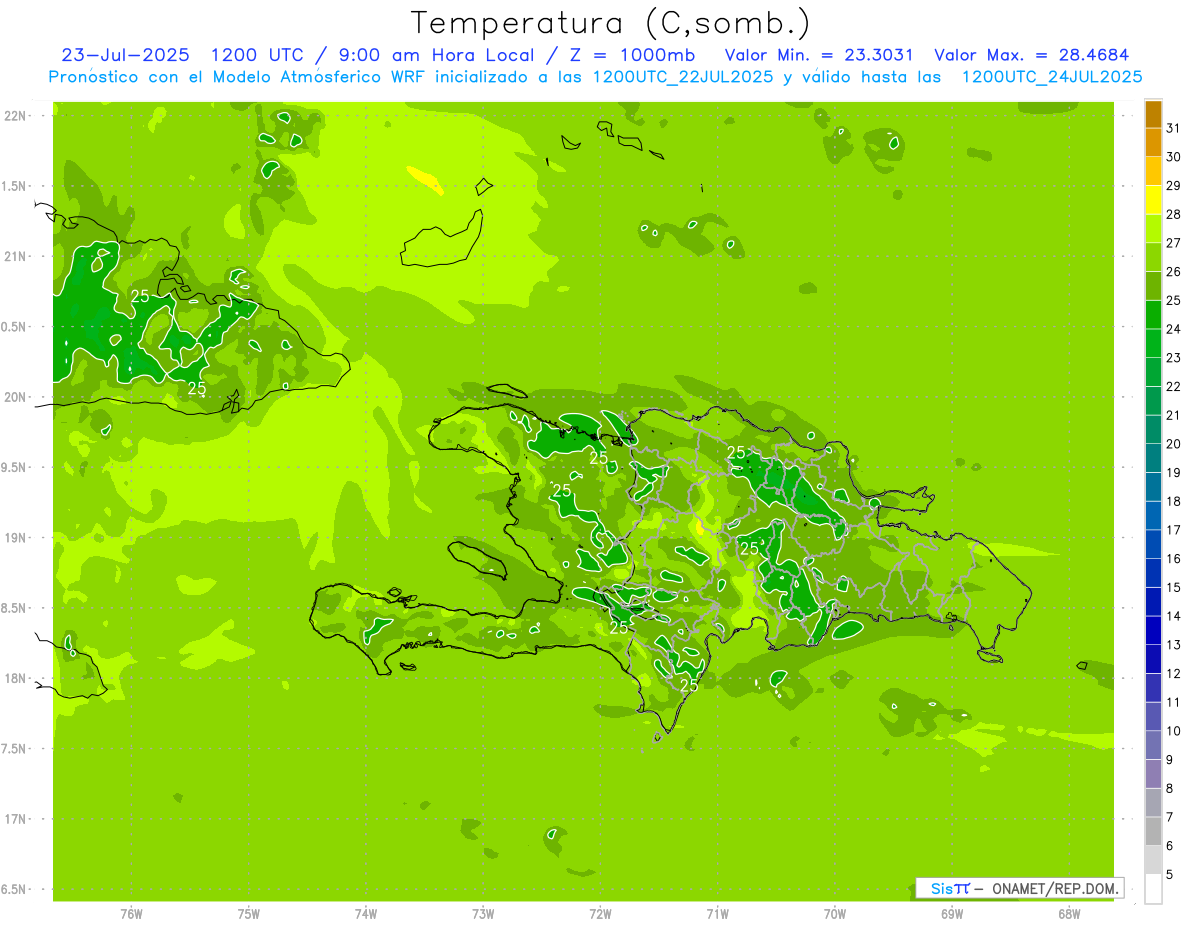Click the longitude axis label "71W"
The width and height of the screenshot is (1200, 927).
click(717, 914)
